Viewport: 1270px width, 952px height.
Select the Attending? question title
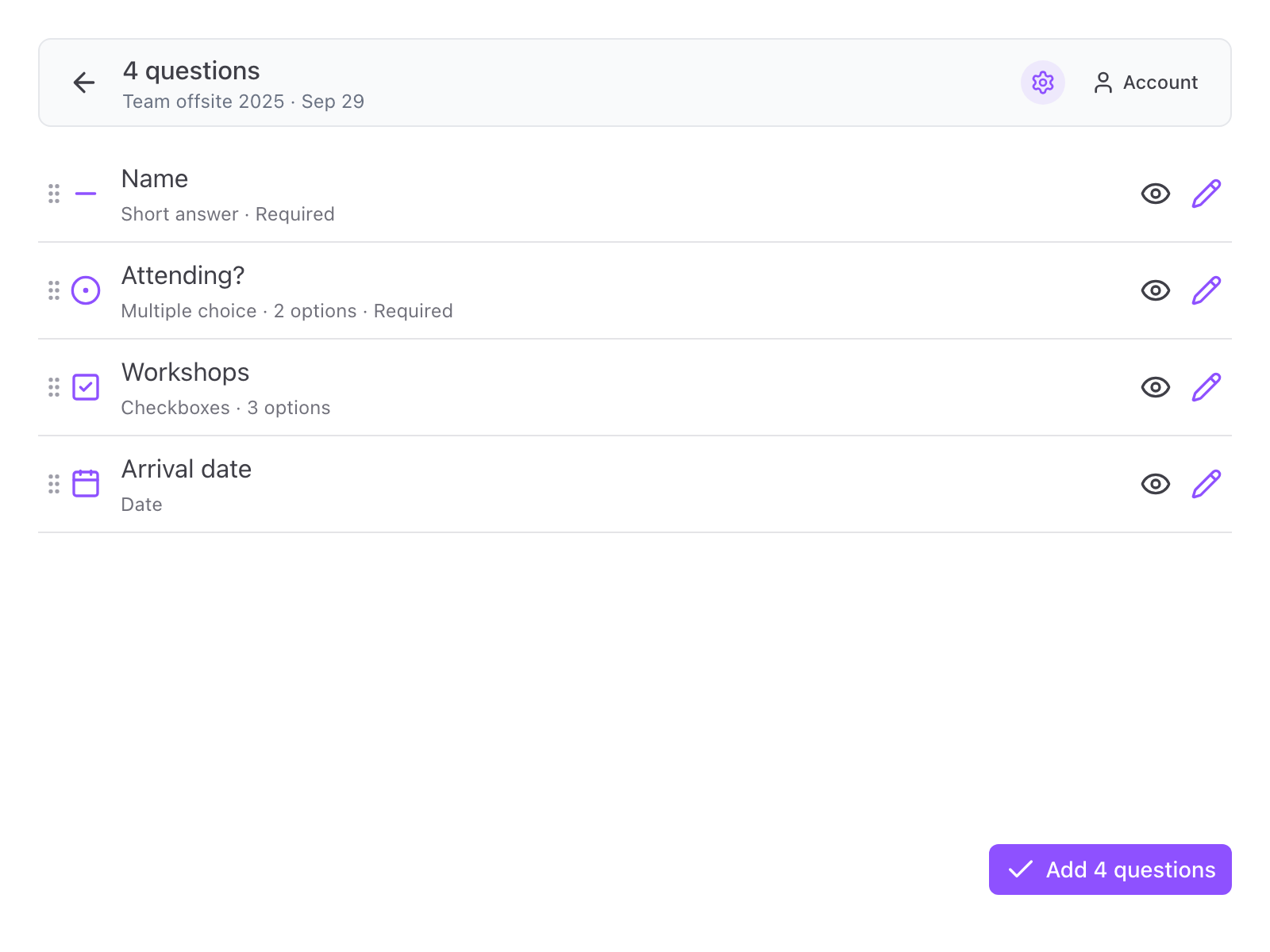coord(183,276)
